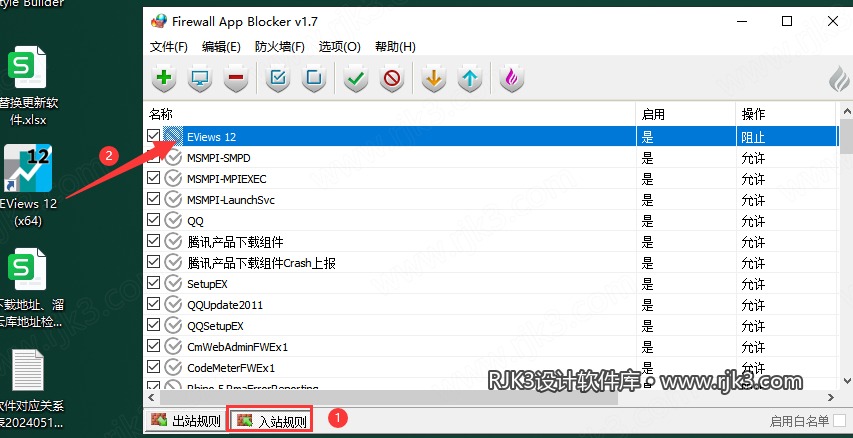Screen dimensions: 853x438
Task: Click the Check selected toolbar icon
Action: pyautogui.click(x=278, y=78)
